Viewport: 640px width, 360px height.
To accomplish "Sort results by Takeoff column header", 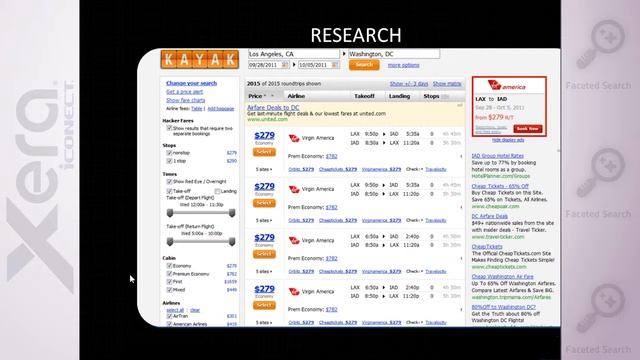I will click(364, 96).
